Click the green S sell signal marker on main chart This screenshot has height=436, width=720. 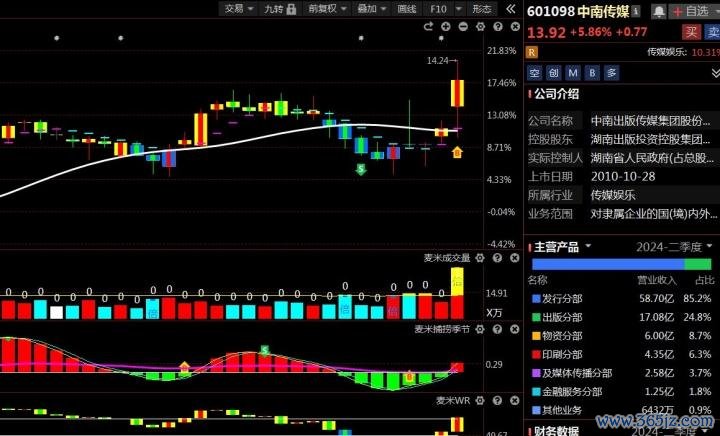[x=361, y=169]
